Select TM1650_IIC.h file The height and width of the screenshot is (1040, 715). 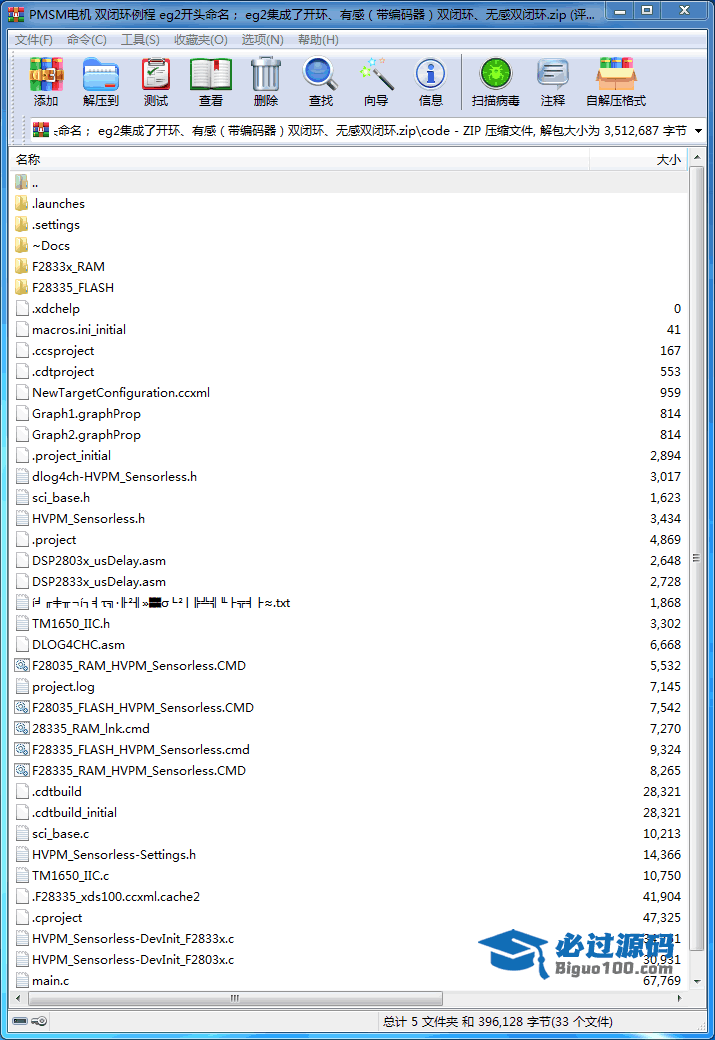click(x=71, y=623)
